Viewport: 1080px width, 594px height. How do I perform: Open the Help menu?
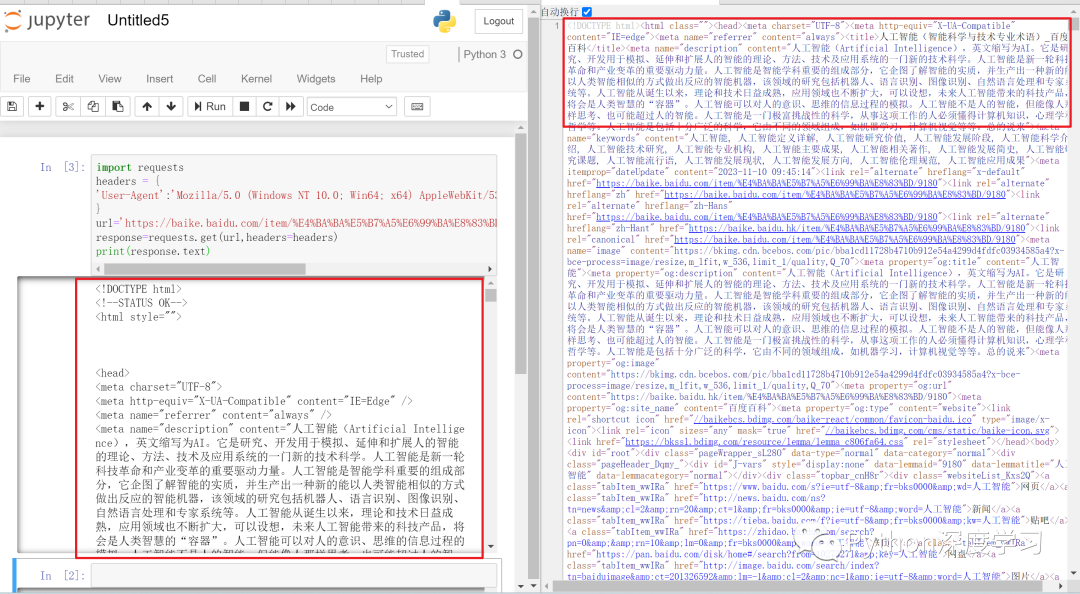point(371,79)
